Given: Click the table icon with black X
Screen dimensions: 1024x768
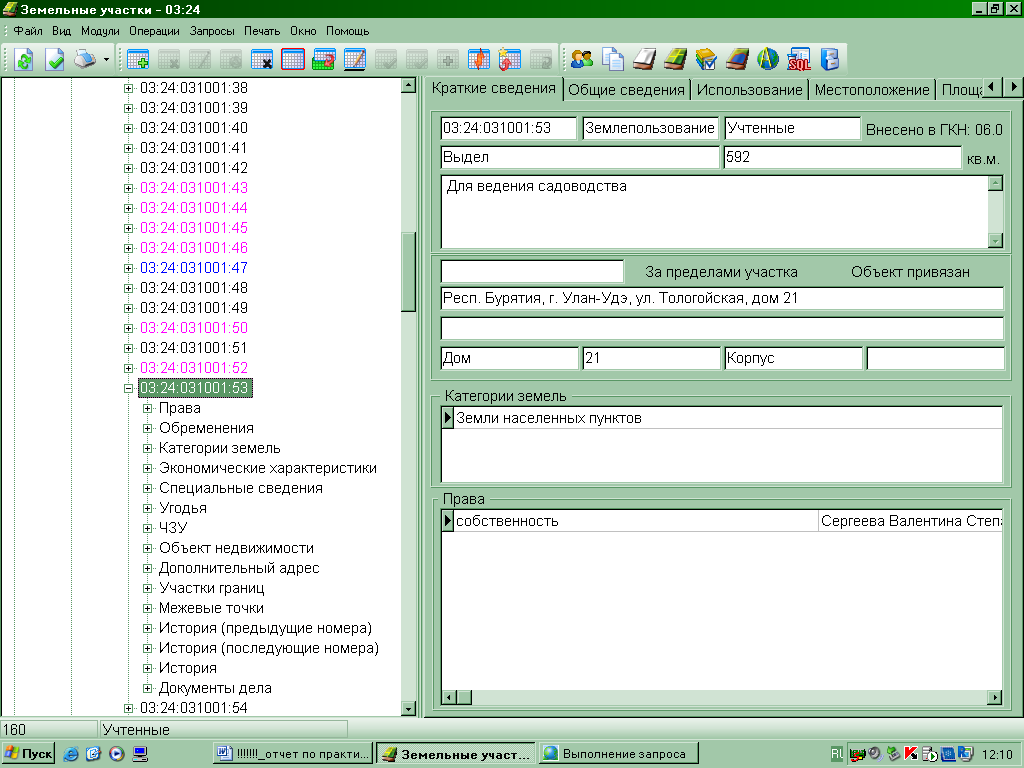Looking at the screenshot, I should [x=262, y=60].
